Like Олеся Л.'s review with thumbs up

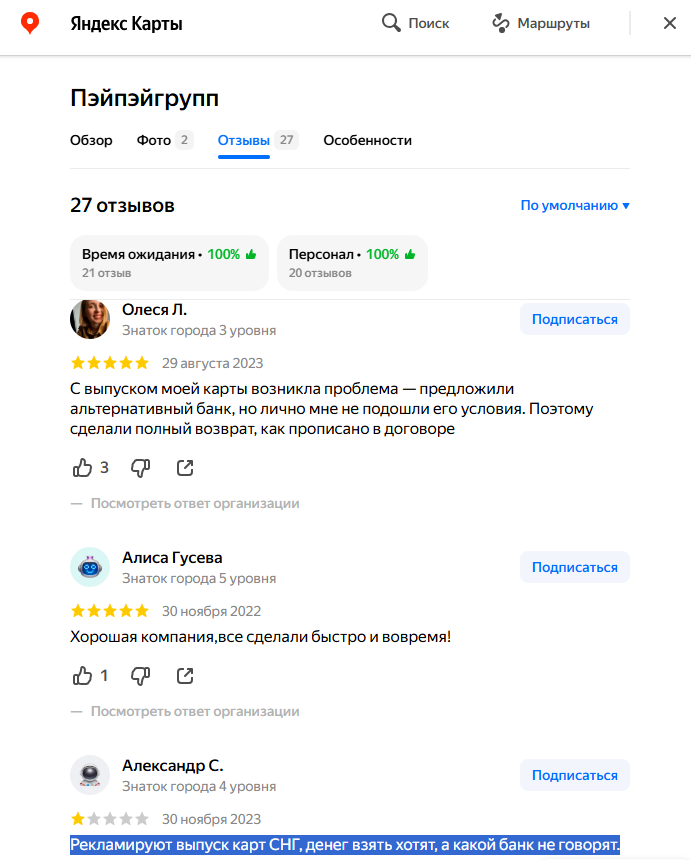[82, 468]
